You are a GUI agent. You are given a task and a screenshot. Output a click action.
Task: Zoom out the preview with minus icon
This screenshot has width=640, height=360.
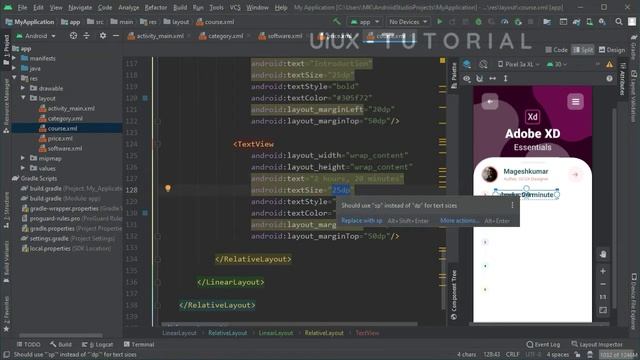603,284
